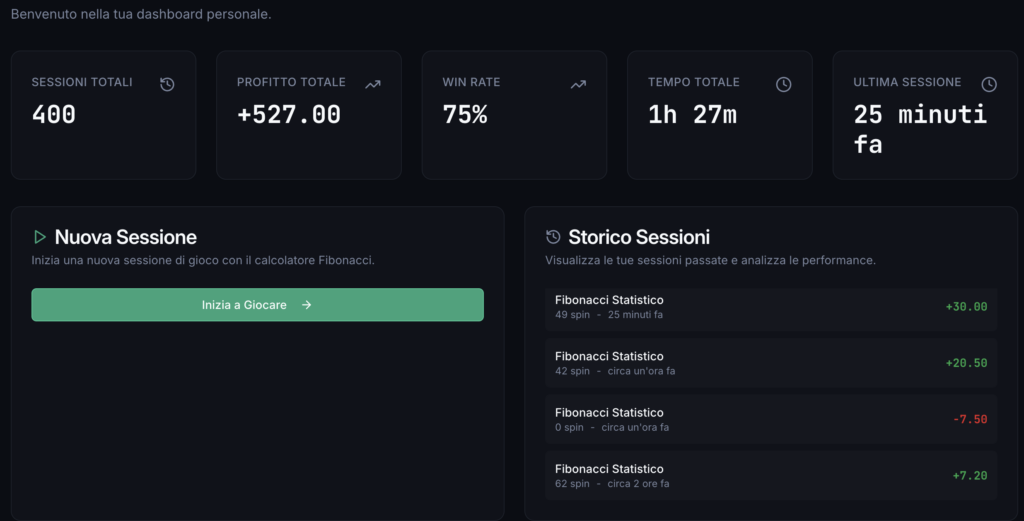The width and height of the screenshot is (1024, 521).
Task: Click the Tempo Totale 1h 27m value
Action: [x=692, y=115]
